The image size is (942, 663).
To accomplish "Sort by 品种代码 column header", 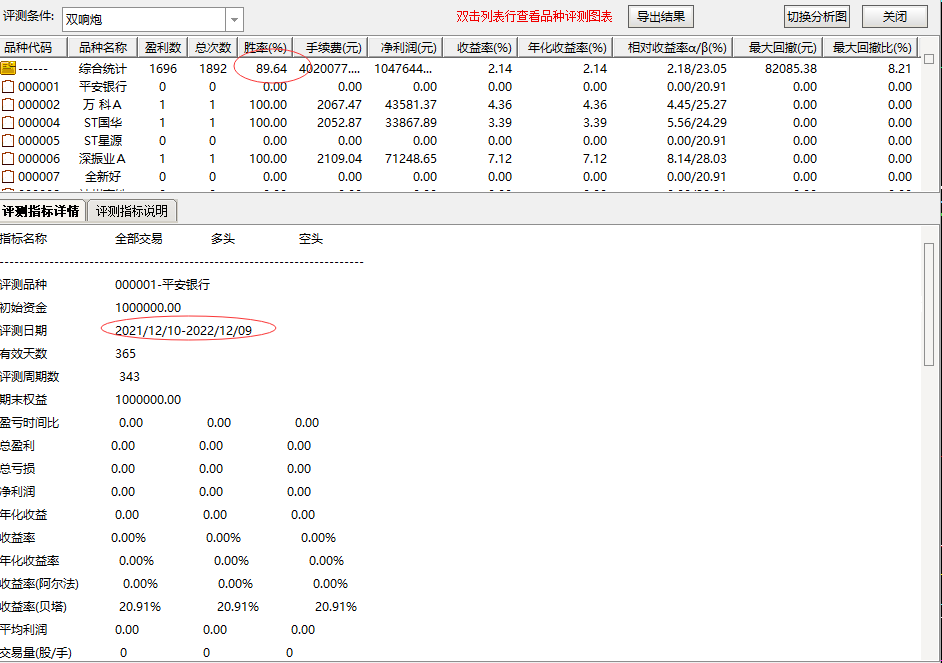I will [x=33, y=47].
